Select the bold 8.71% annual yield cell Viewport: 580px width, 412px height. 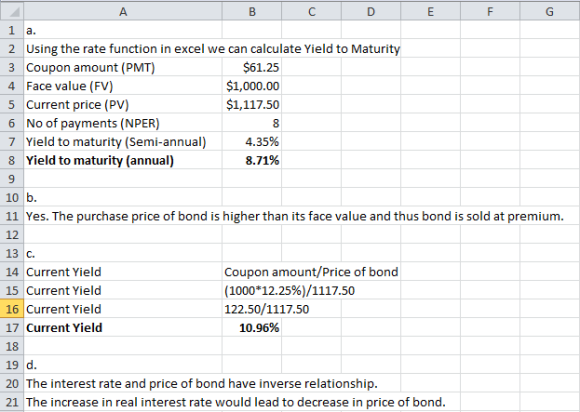point(252,160)
